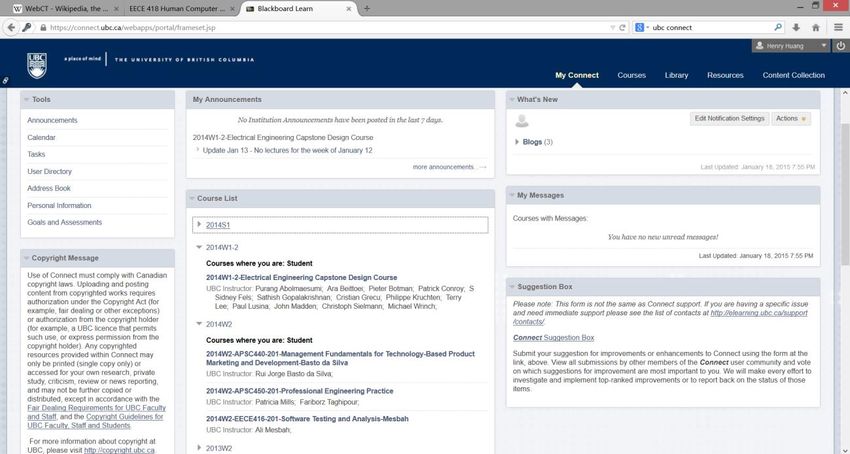
Task: Collapse the 2014W1-2 term section
Action: [x=199, y=247]
